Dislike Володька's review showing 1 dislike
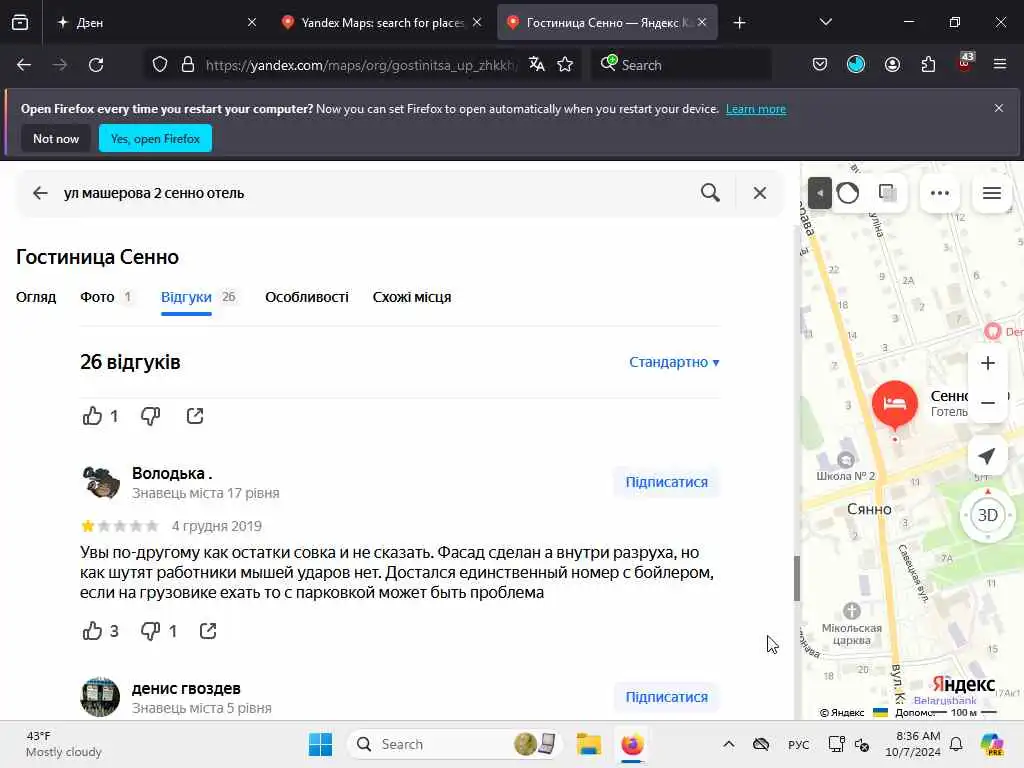1024x768 pixels. pos(151,631)
